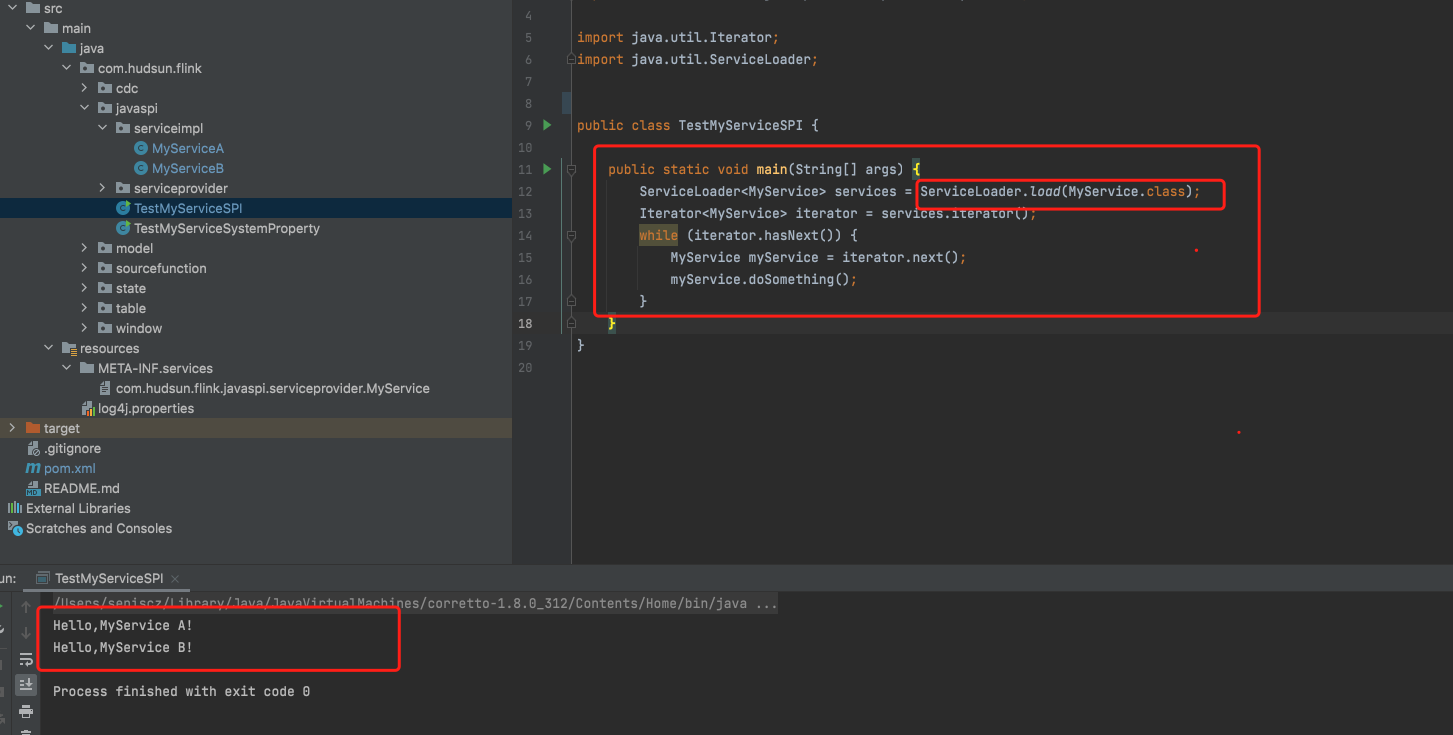Toggle scroll to end in console

[26, 685]
